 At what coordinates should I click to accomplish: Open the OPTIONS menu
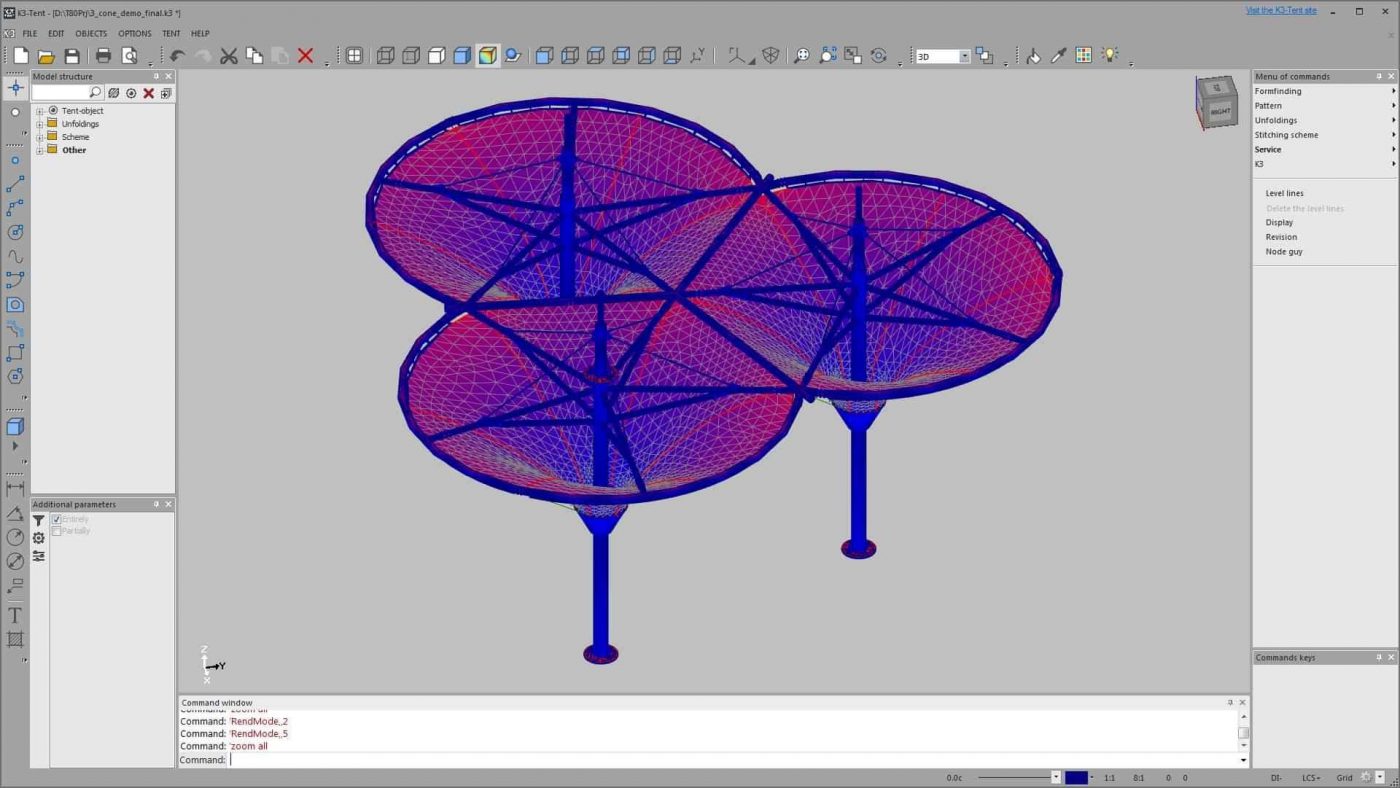click(135, 33)
